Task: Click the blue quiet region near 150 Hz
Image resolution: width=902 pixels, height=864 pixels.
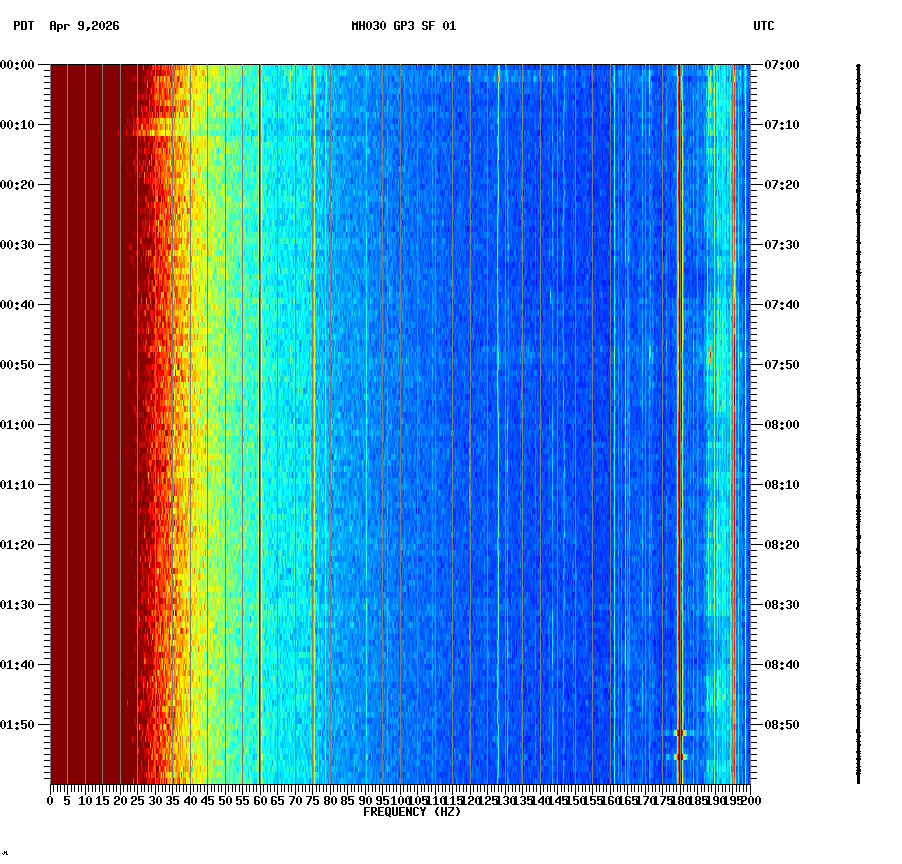Action: (x=575, y=400)
